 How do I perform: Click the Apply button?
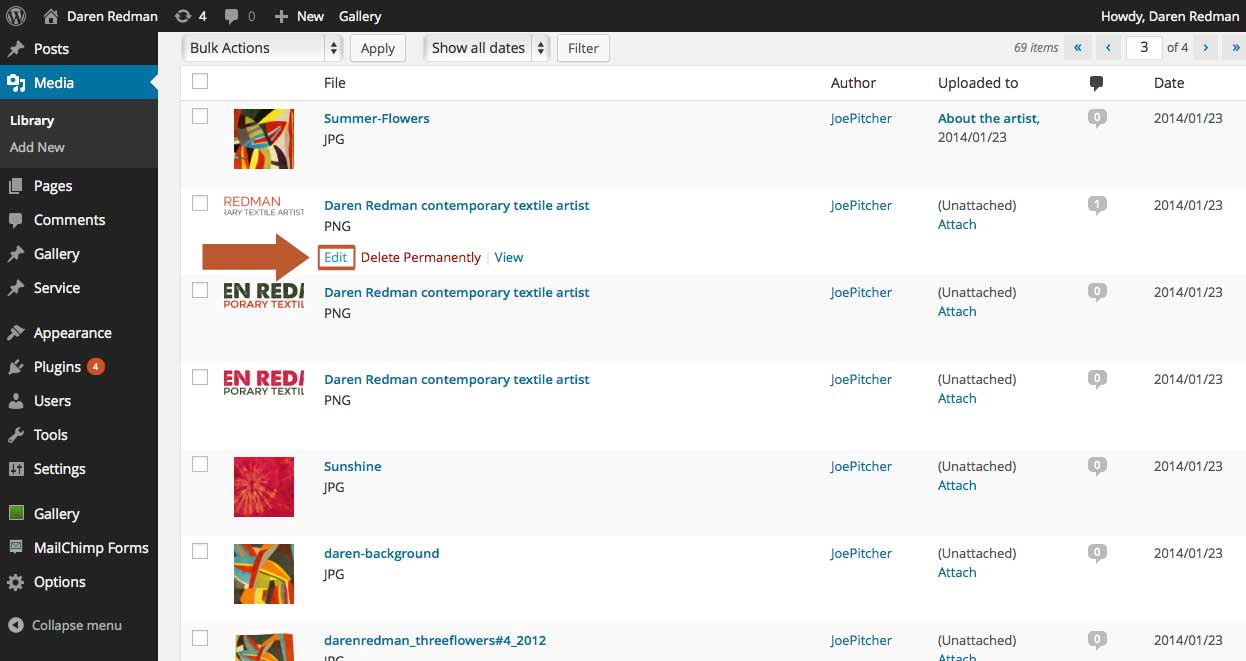(378, 48)
